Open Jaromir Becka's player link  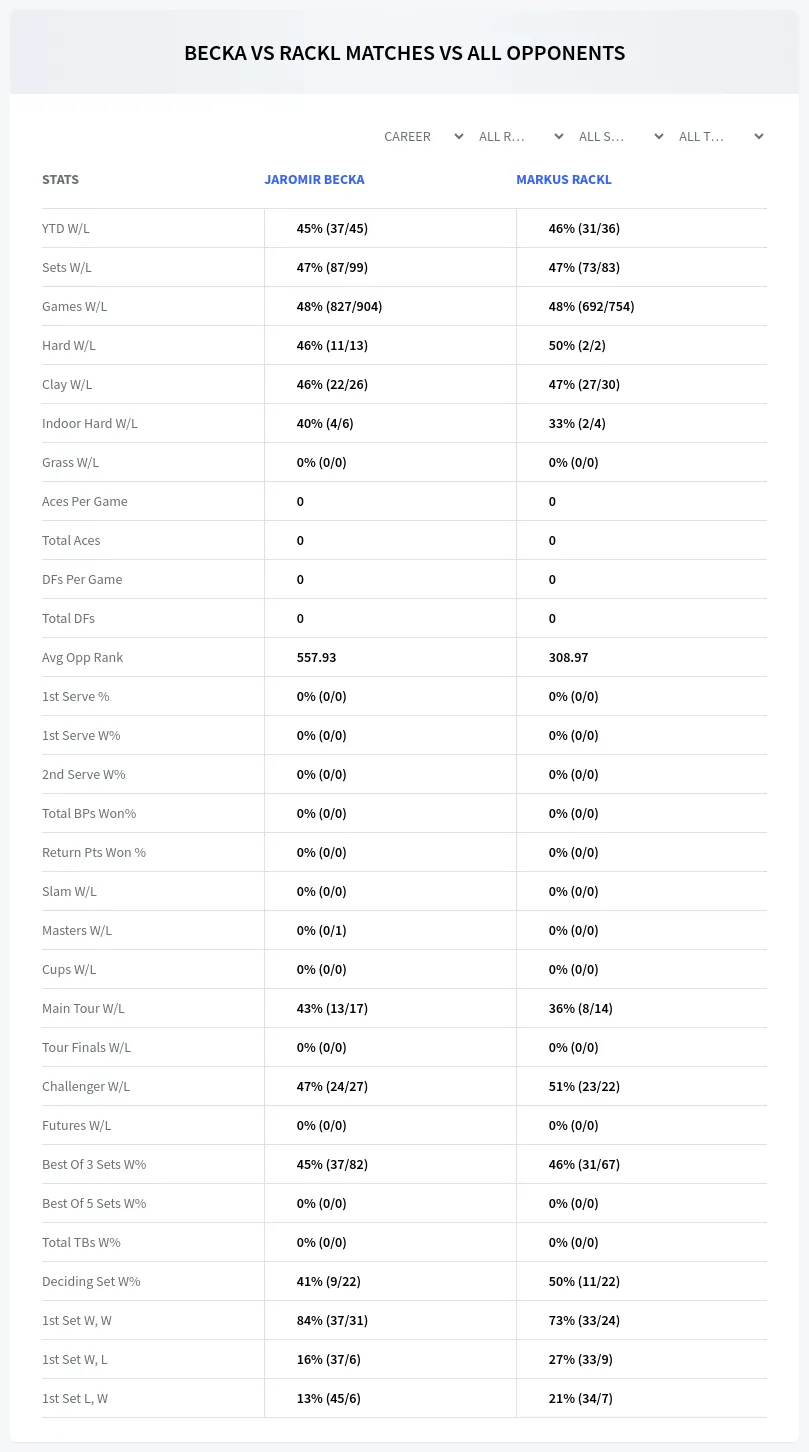point(314,180)
